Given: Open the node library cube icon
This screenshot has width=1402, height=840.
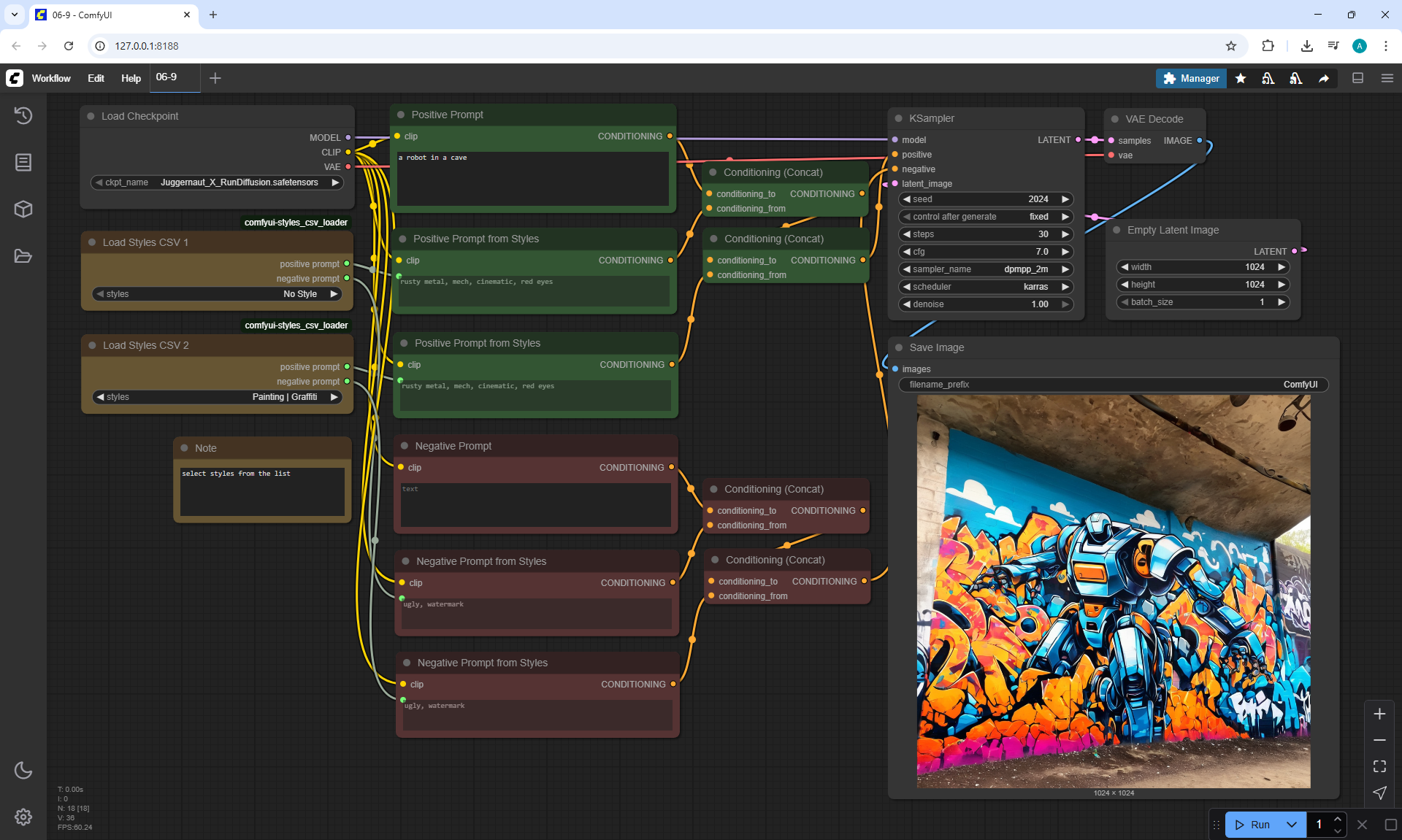Looking at the screenshot, I should (x=23, y=209).
